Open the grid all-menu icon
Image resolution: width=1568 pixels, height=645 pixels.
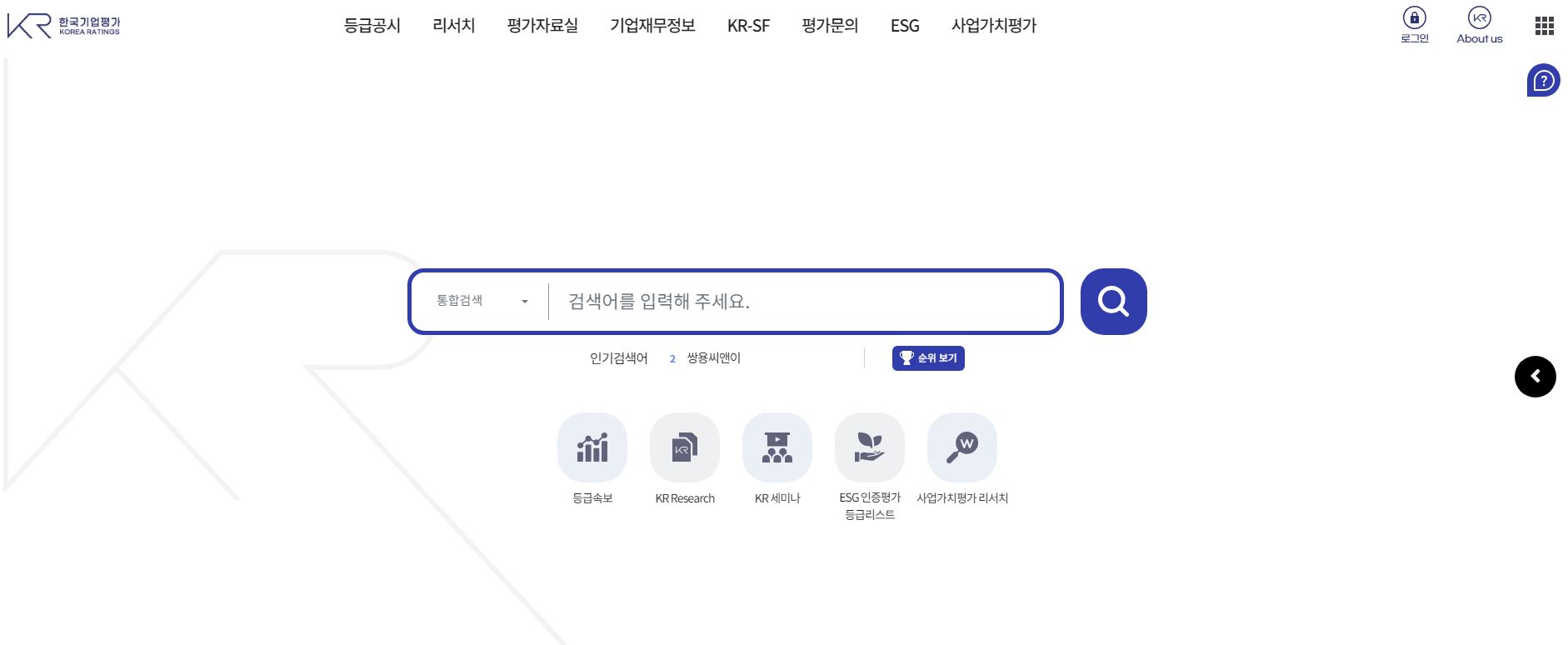coord(1545,26)
